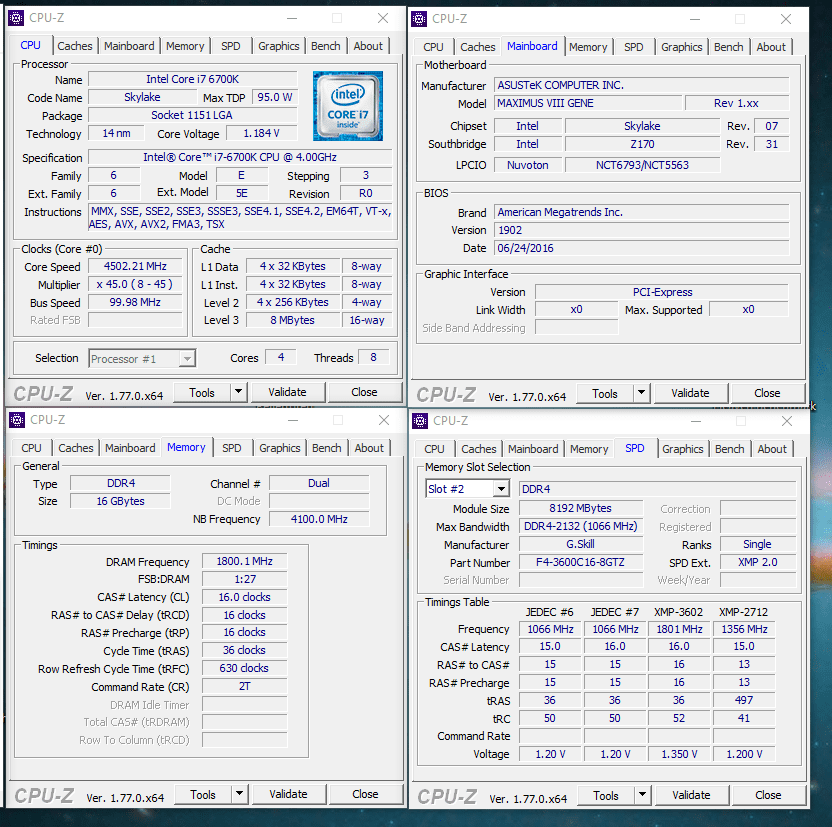Click the Close button in the CPU window

click(365, 393)
